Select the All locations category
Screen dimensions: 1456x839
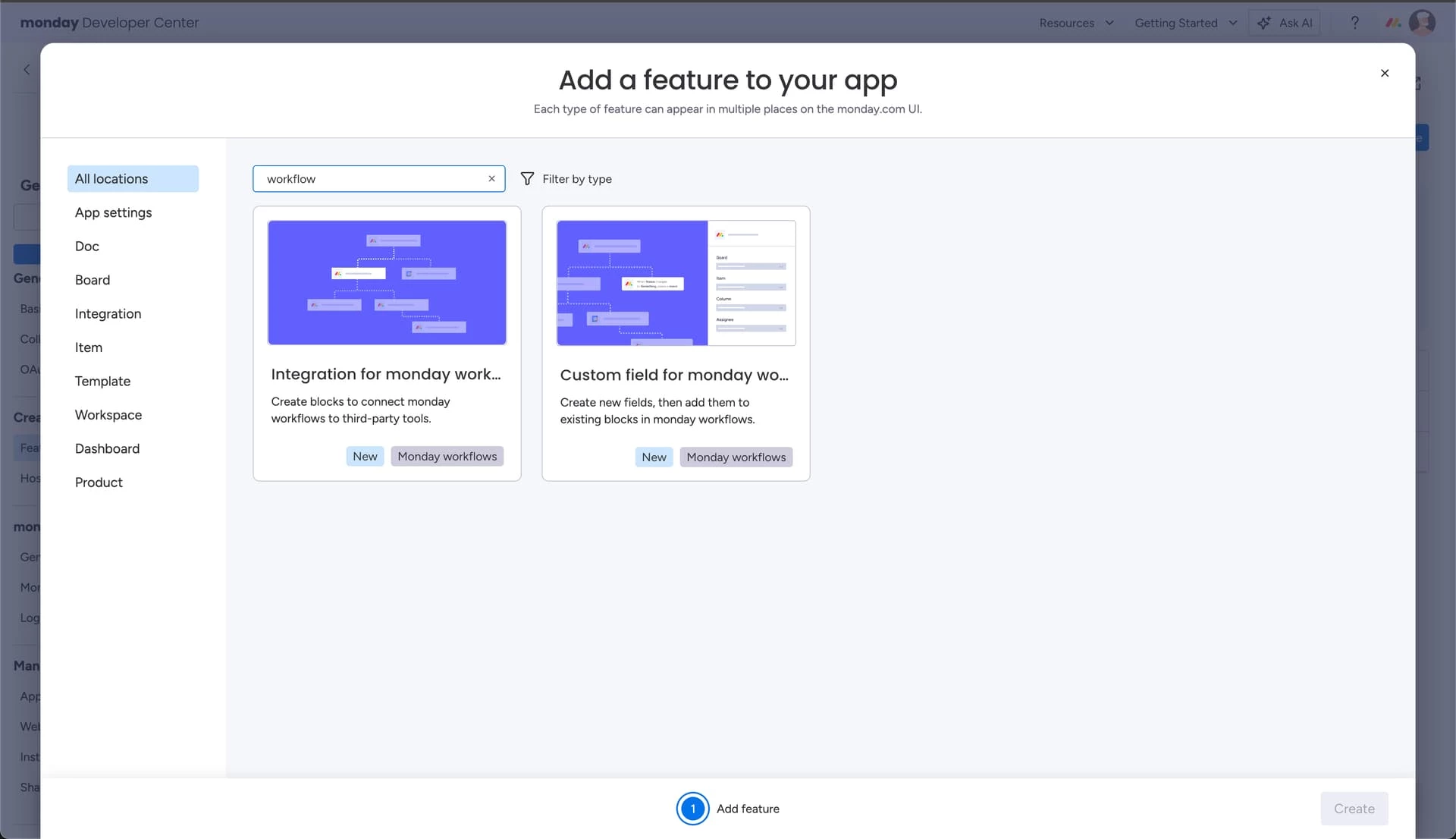(x=133, y=179)
